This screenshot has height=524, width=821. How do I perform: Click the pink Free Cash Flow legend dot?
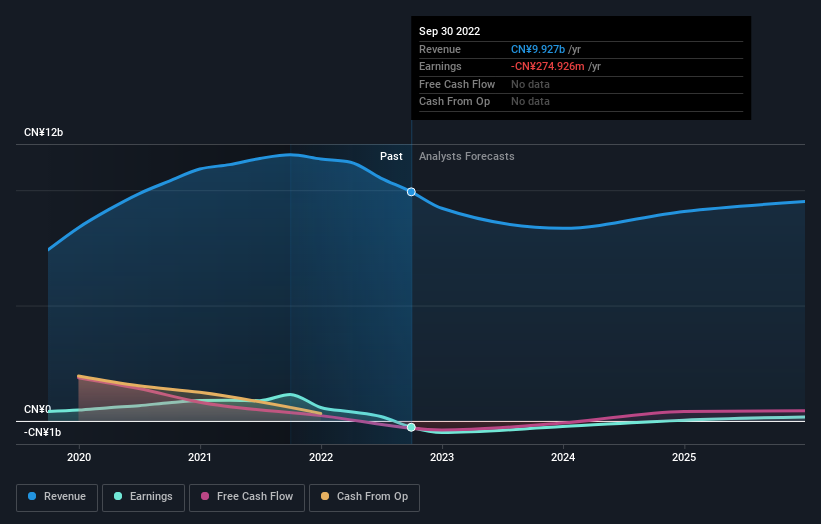click(x=205, y=496)
